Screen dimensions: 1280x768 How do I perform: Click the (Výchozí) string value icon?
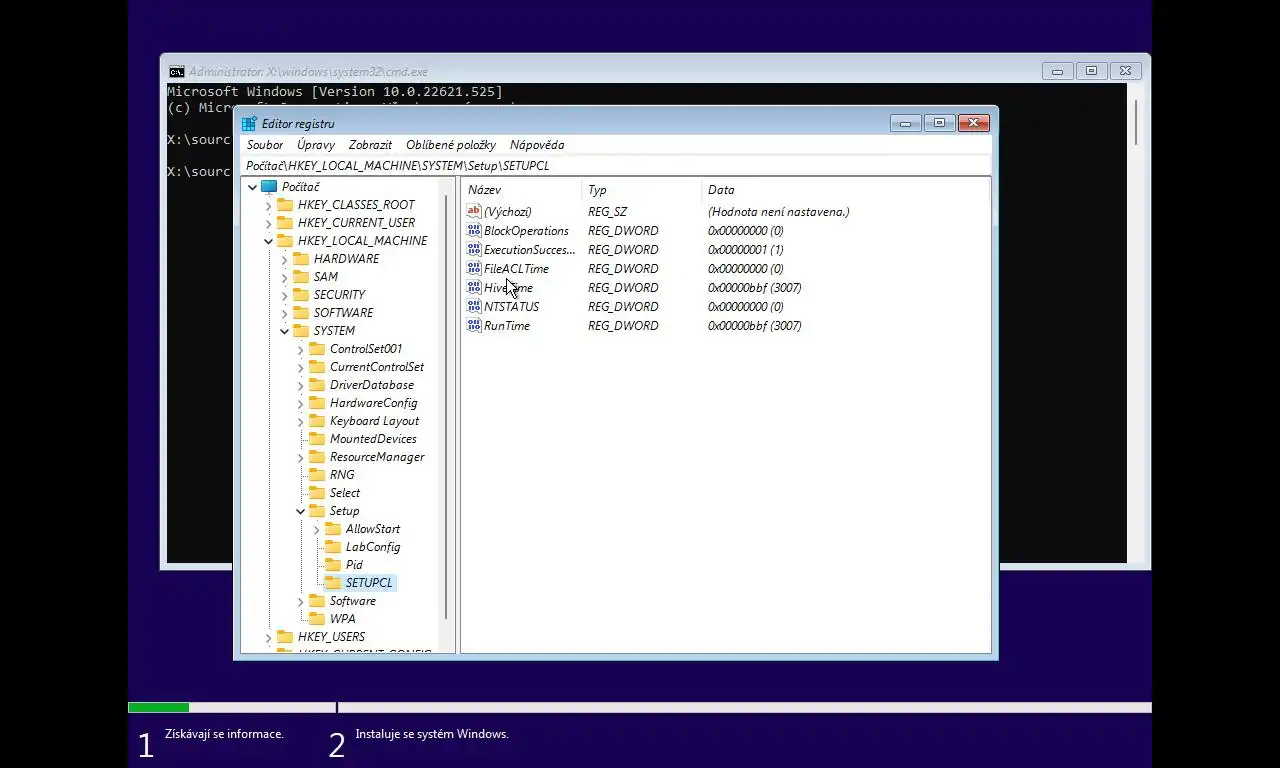pos(474,211)
